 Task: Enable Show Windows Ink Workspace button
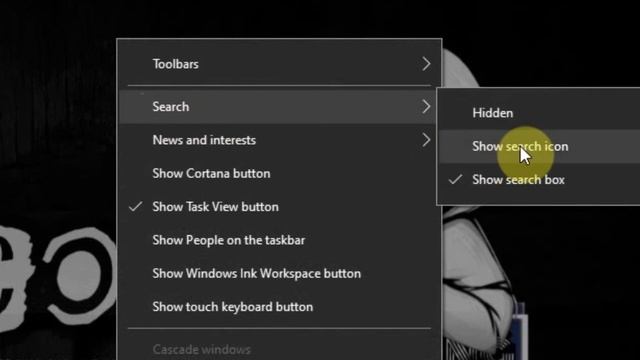click(279, 273)
